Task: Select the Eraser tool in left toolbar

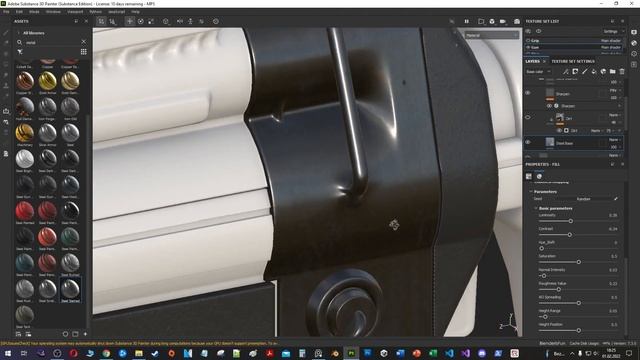Action: point(6,42)
